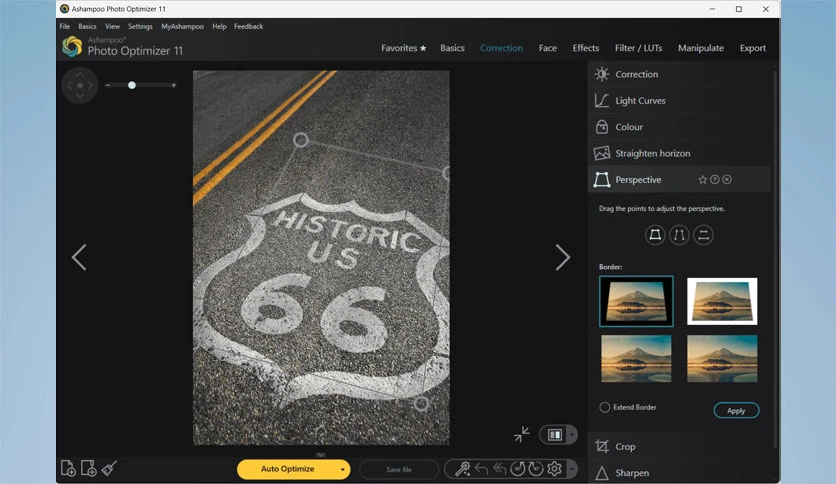This screenshot has height=484, width=836.
Task: Click the magic wand optimize icon
Action: pos(462,469)
